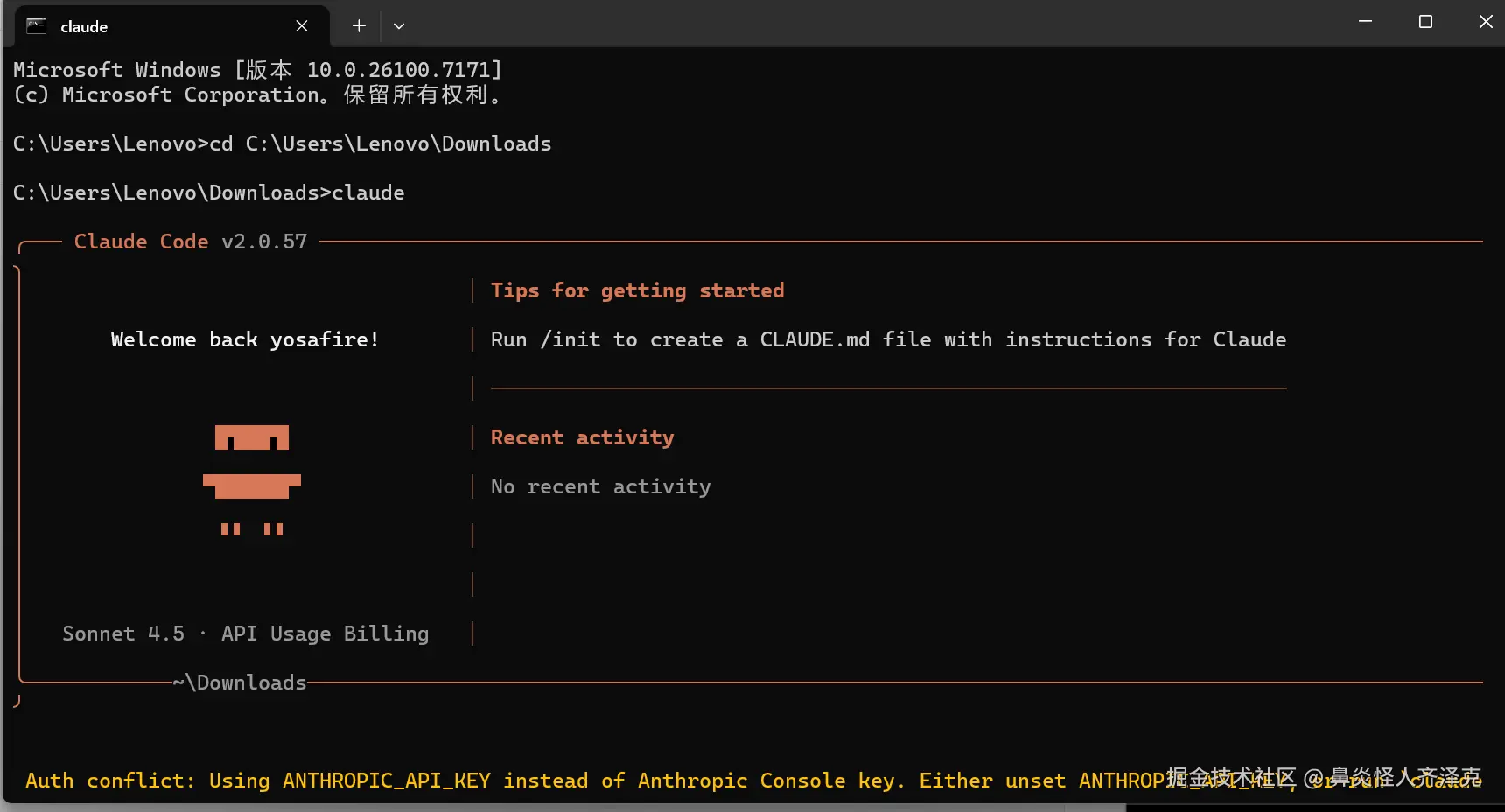The width and height of the screenshot is (1505, 812).
Task: Close the terminal window
Action: pos(1485,22)
